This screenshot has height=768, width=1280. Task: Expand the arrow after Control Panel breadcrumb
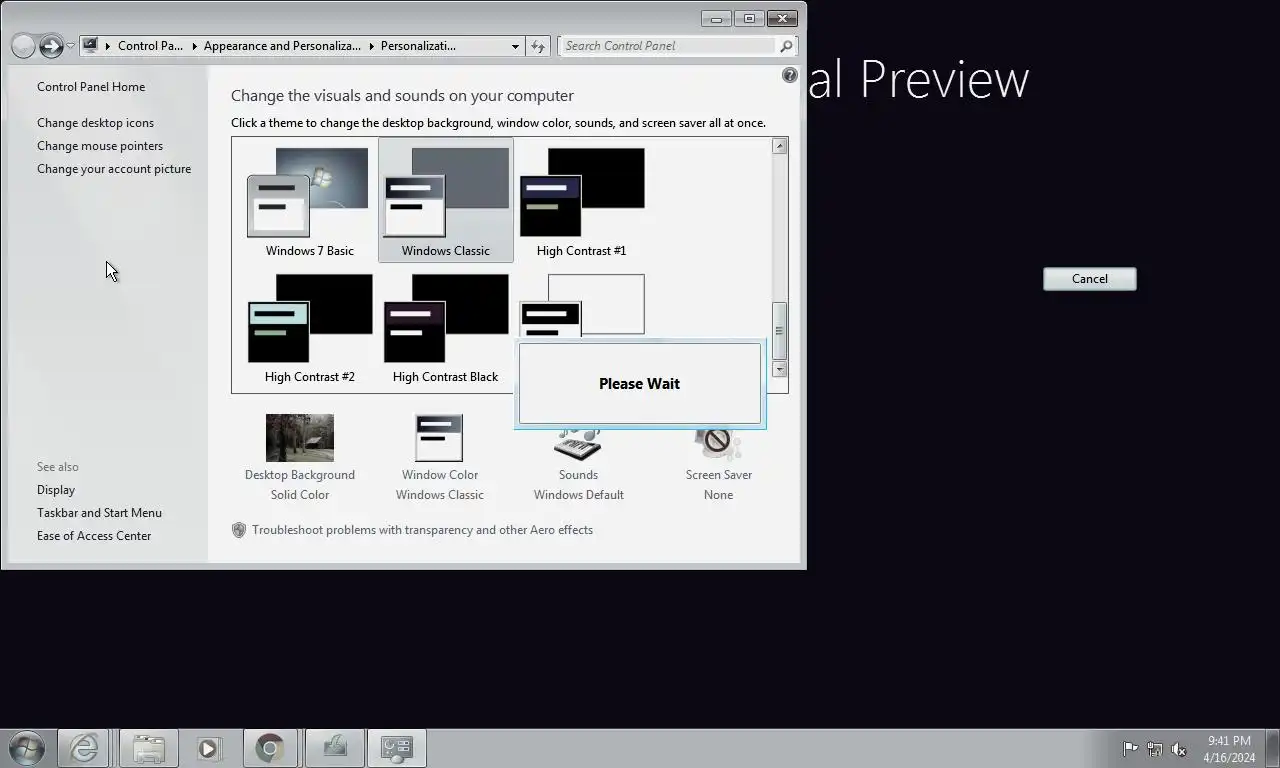coord(193,46)
